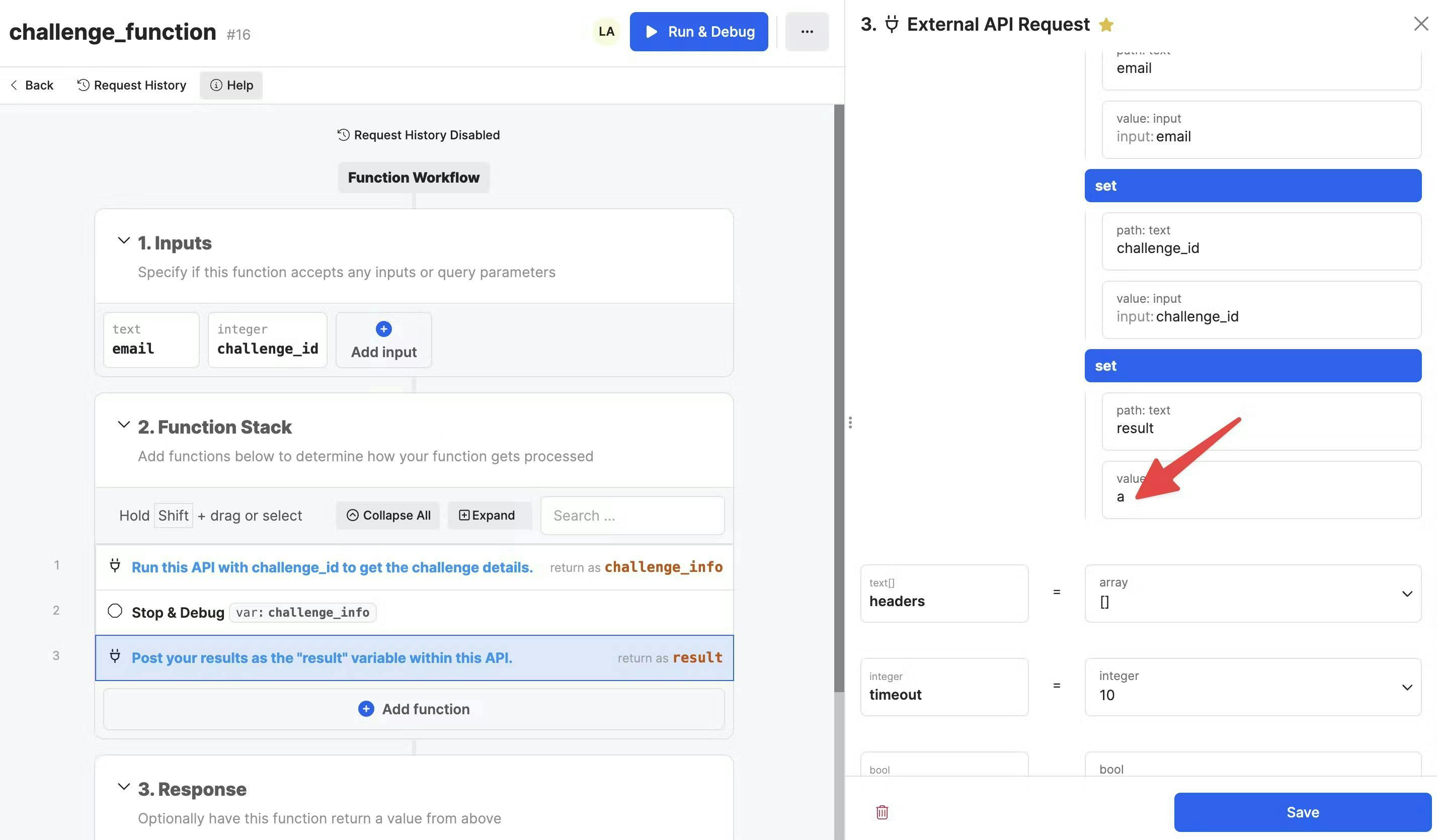This screenshot has width=1437, height=840.
Task: Go Back to the previous page
Action: (32, 86)
